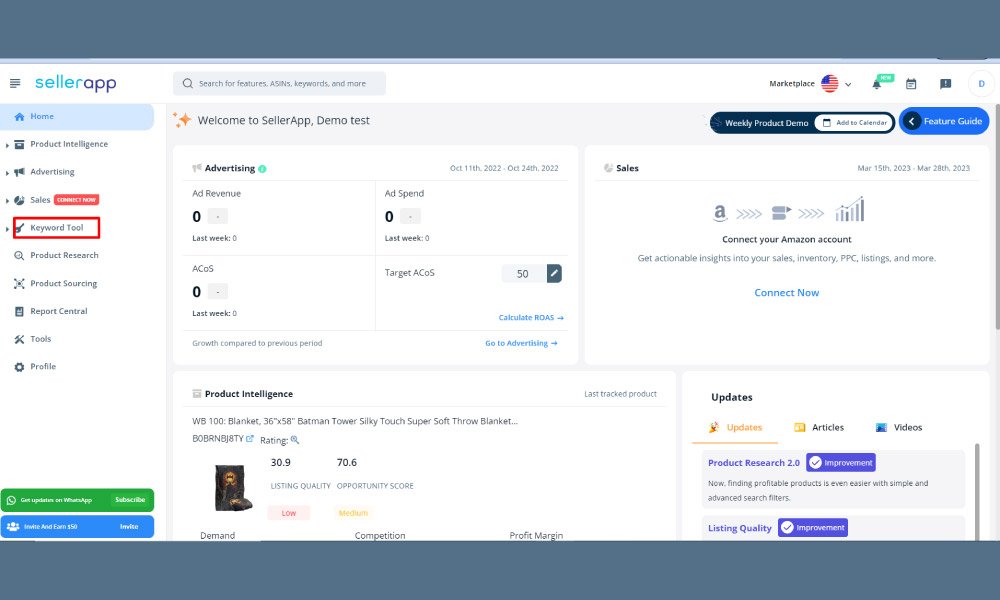Expand the Keyword Tool submenu arrow
This screenshot has width=1000, height=600.
click(x=7, y=228)
